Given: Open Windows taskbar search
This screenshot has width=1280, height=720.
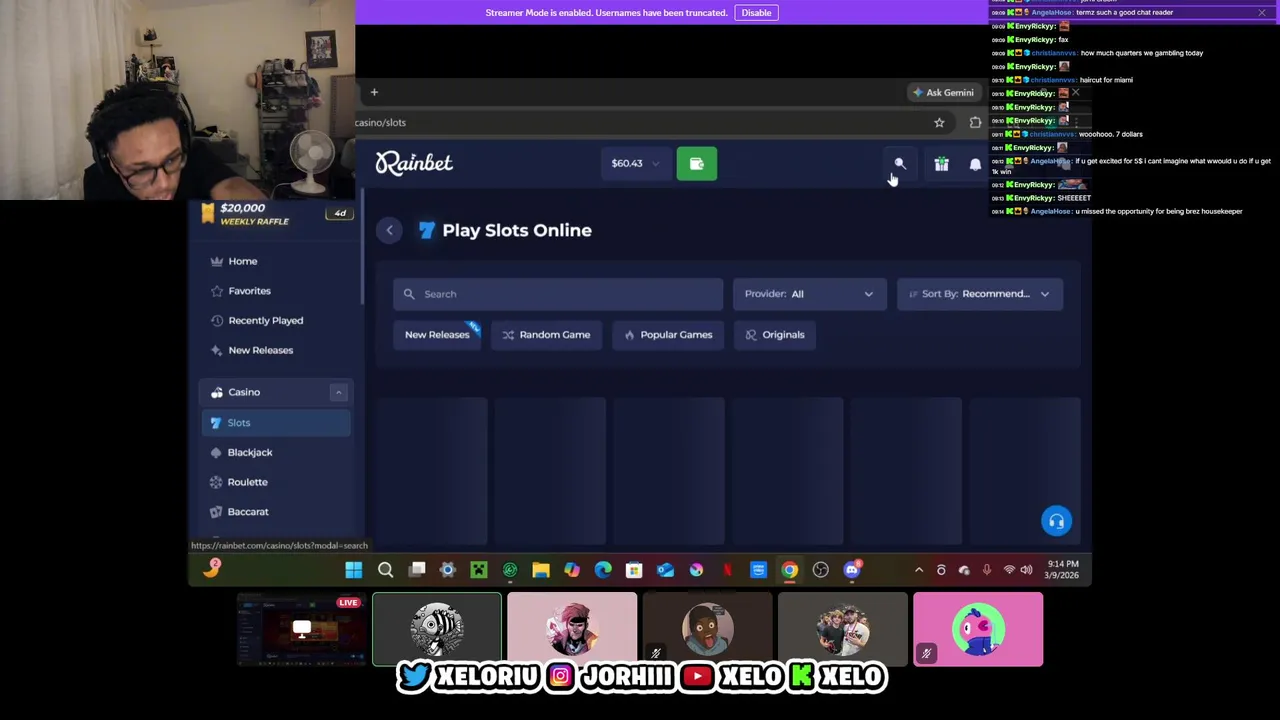Looking at the screenshot, I should tap(385, 570).
